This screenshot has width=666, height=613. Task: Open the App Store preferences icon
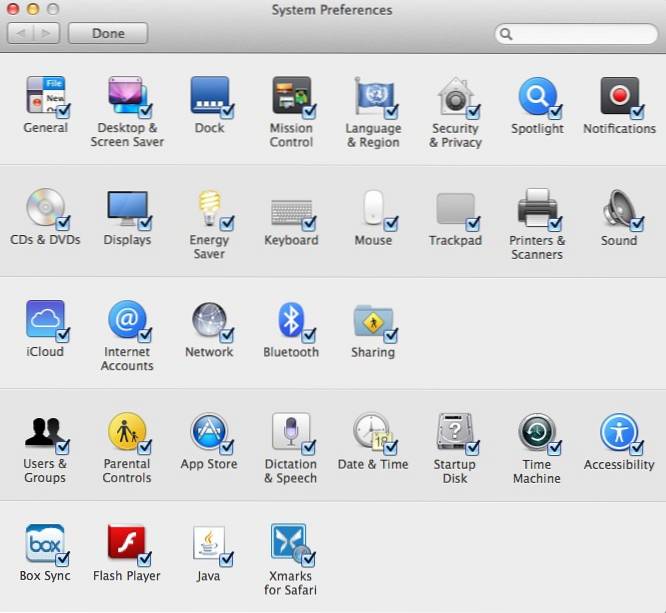tap(208, 432)
